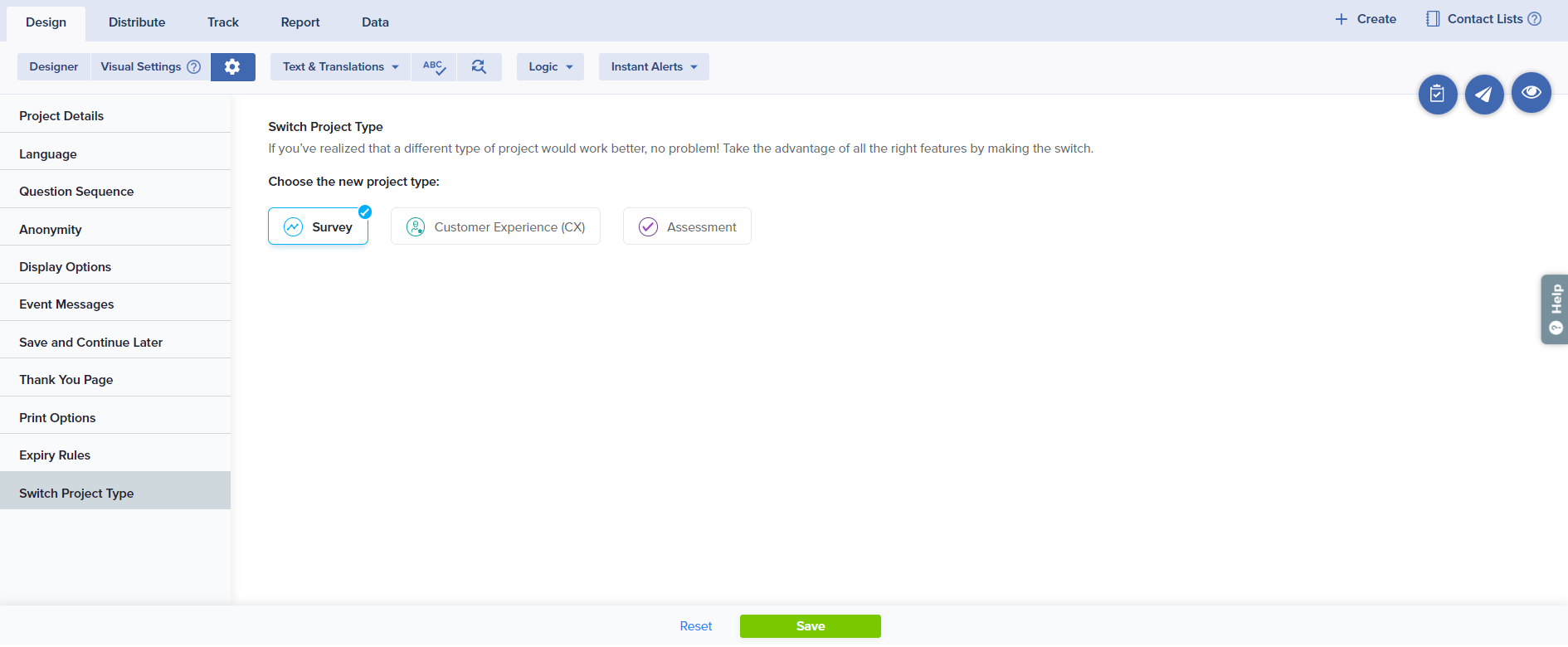The width and height of the screenshot is (1568, 647).
Task: Open Expiry Rules in the sidebar
Action: coord(55,455)
